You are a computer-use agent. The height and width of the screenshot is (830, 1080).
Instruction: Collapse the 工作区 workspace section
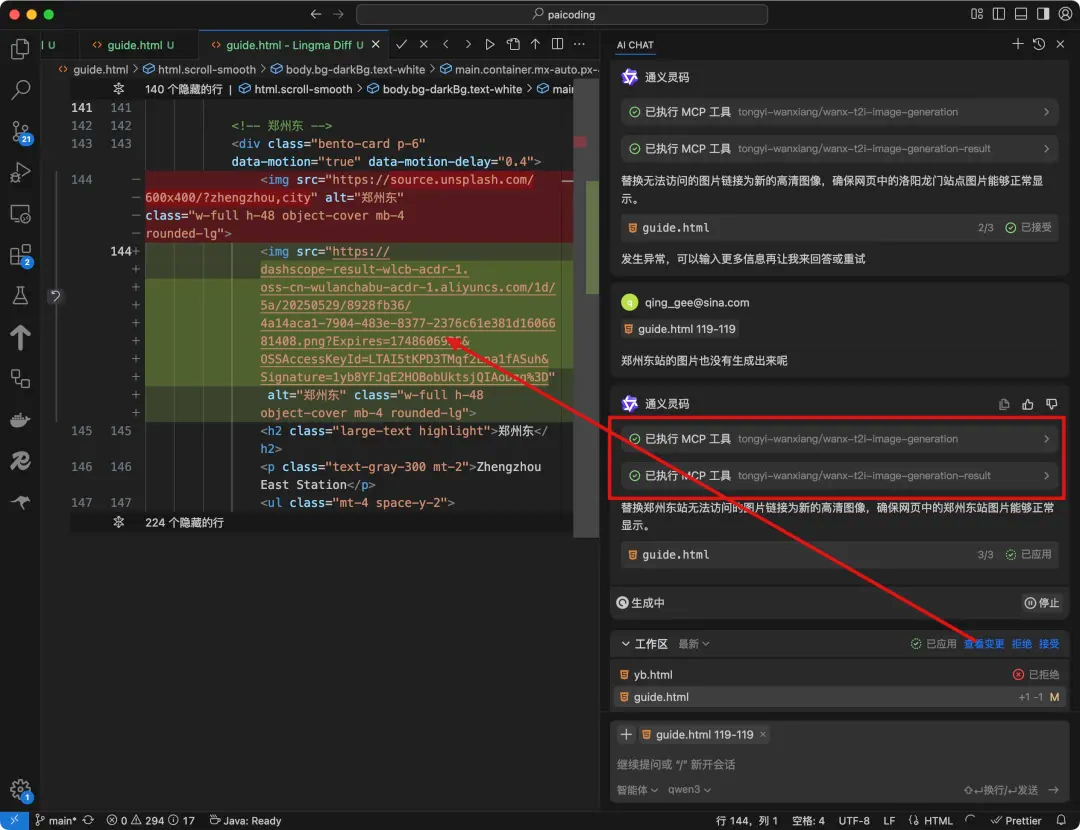click(x=644, y=644)
